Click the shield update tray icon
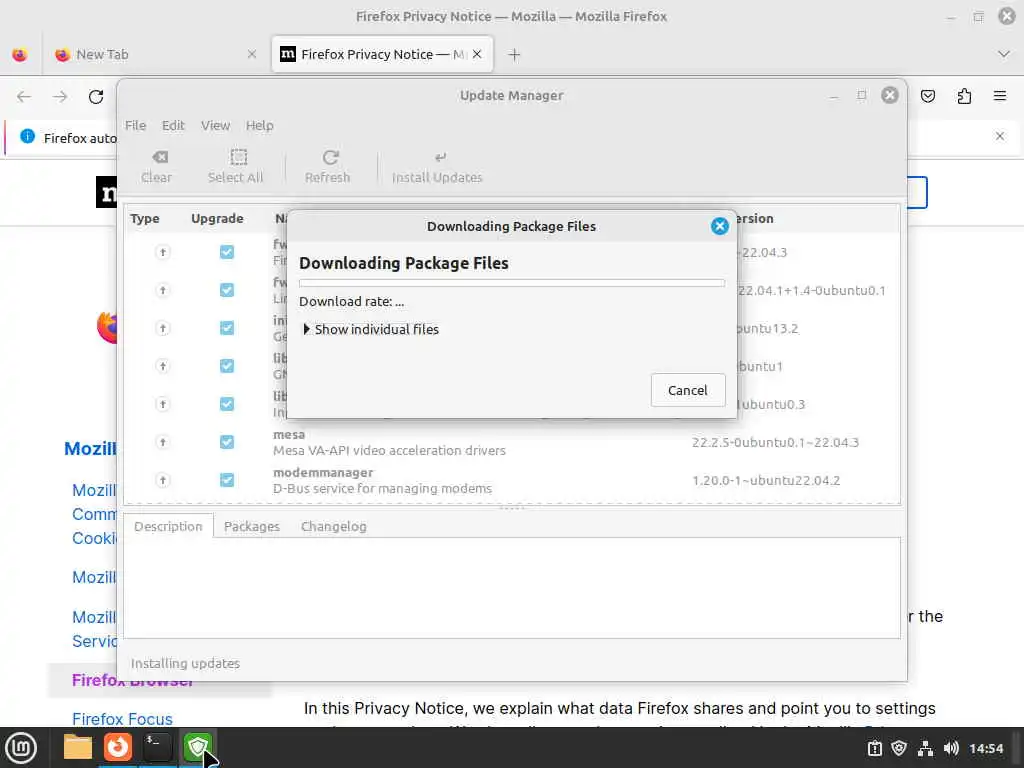 coord(899,748)
